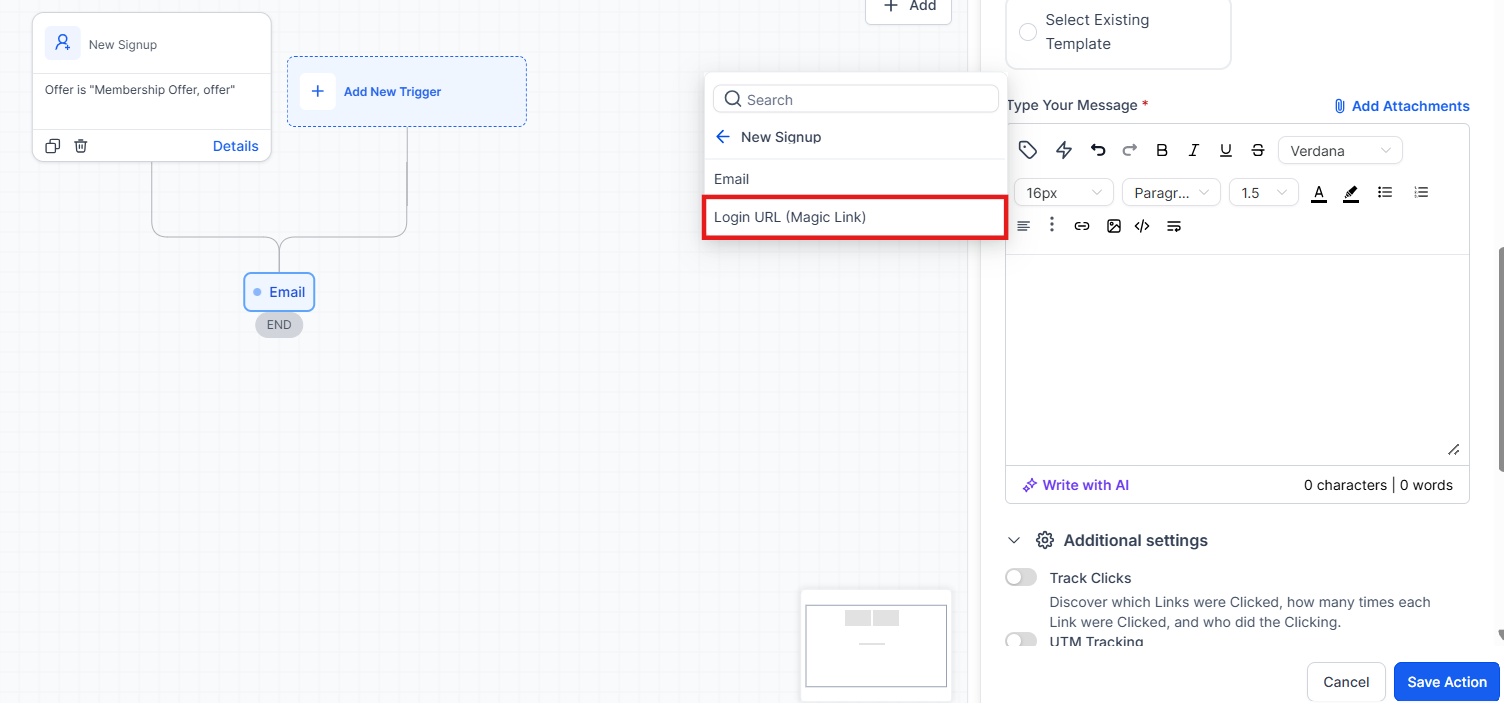This screenshot has width=1504, height=703.
Task: Select Login URL (Magic Link) option
Action: (855, 217)
